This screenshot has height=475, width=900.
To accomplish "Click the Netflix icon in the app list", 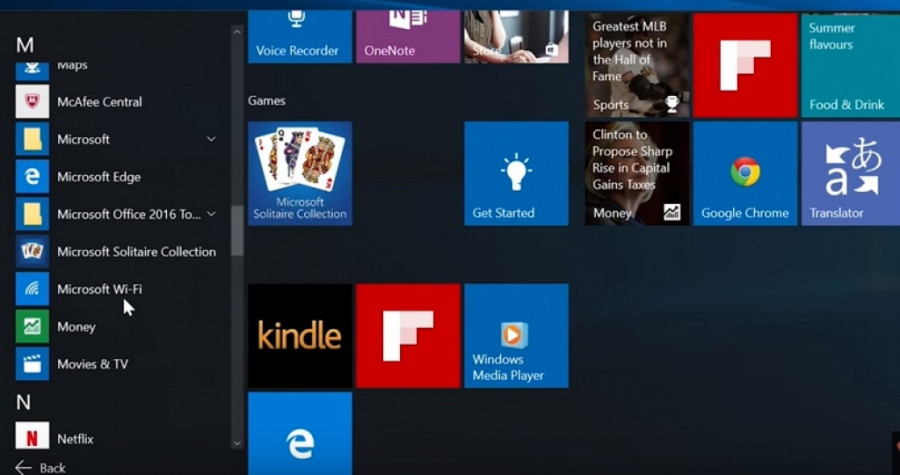I will 32,438.
